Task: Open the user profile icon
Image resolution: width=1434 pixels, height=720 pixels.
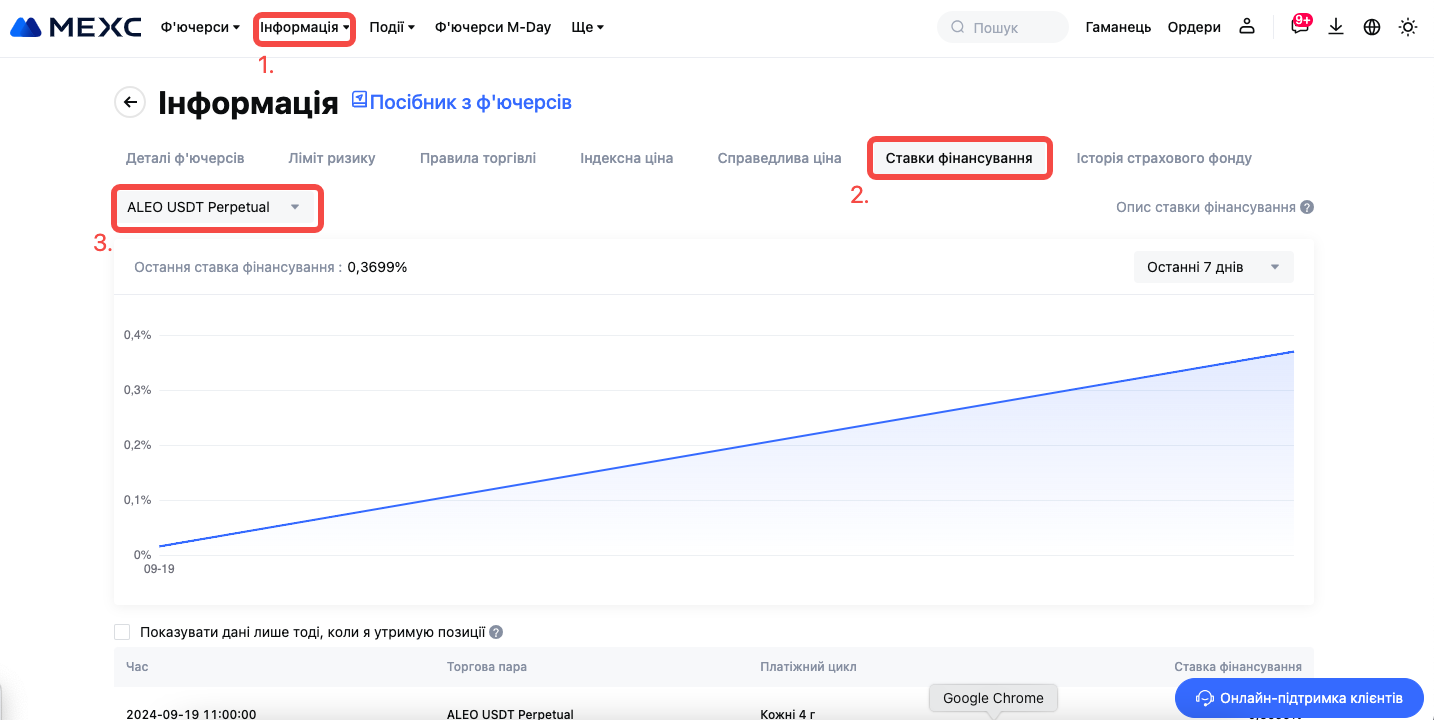Action: click(x=1246, y=27)
